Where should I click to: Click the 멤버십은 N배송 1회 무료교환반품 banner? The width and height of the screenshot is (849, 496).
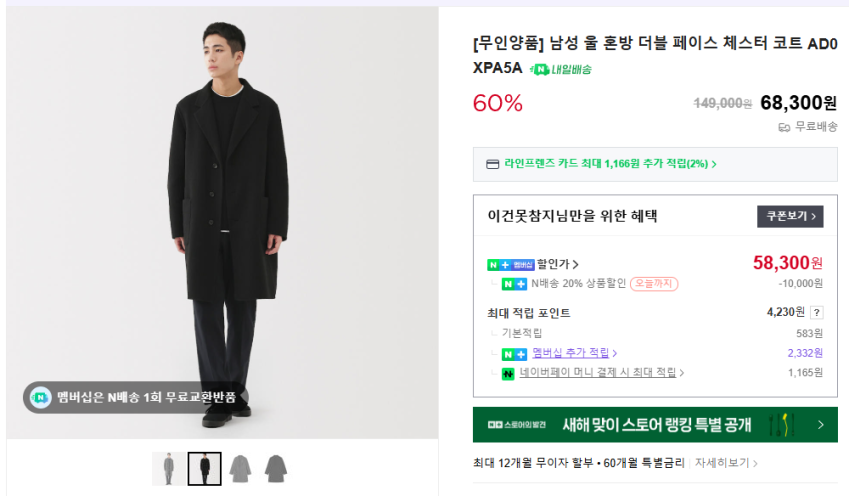pyautogui.click(x=138, y=397)
